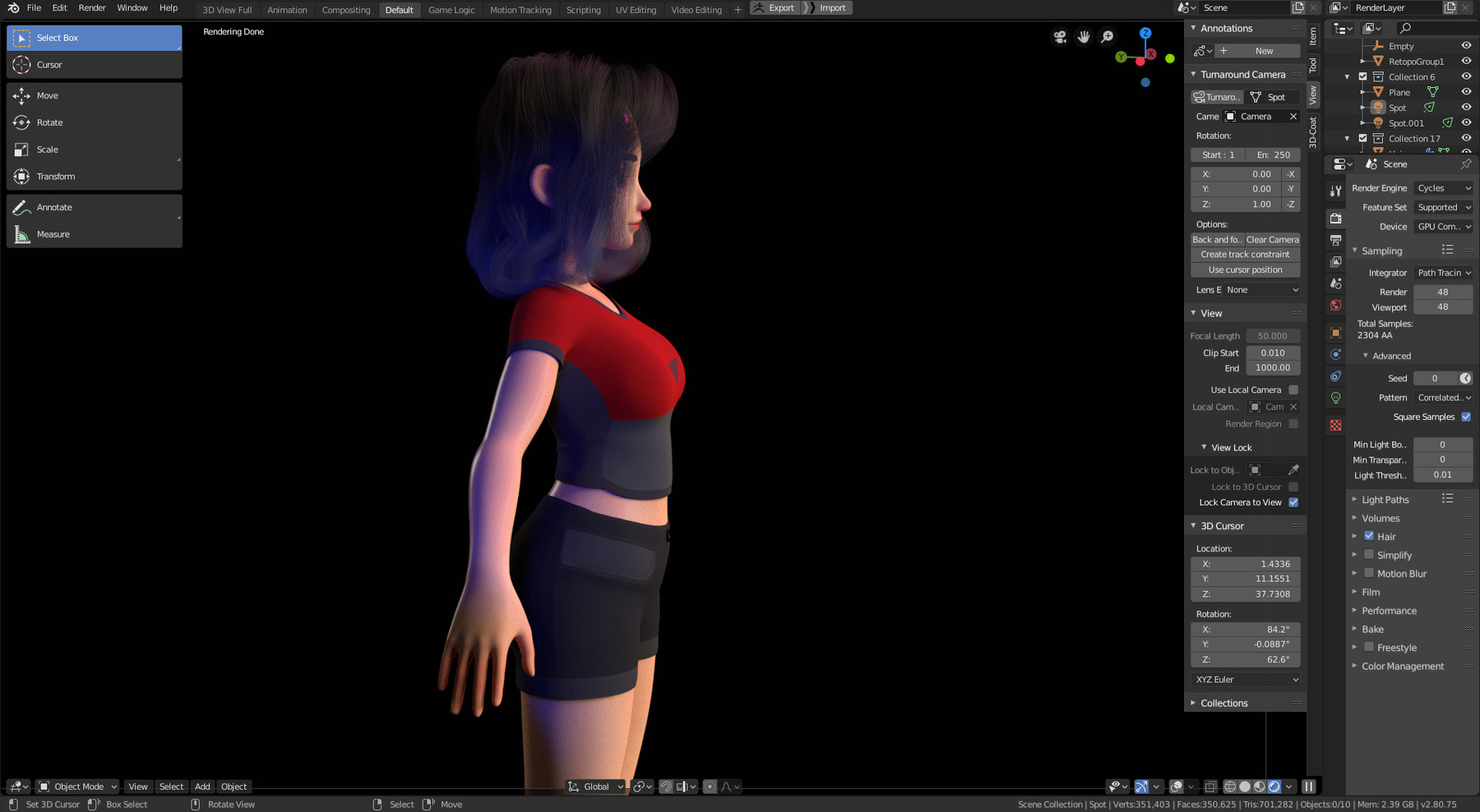1480x812 pixels.
Task: Open the Render menu
Action: point(92,8)
